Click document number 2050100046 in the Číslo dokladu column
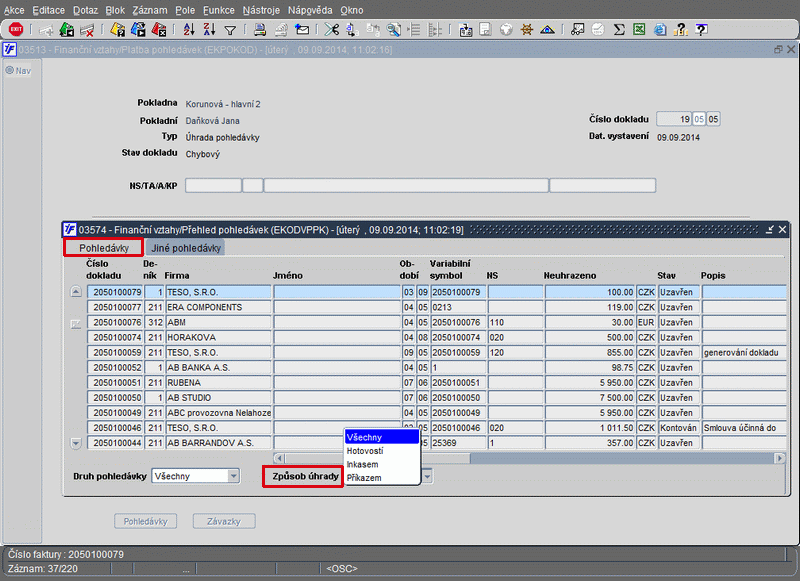 pyautogui.click(x=115, y=428)
